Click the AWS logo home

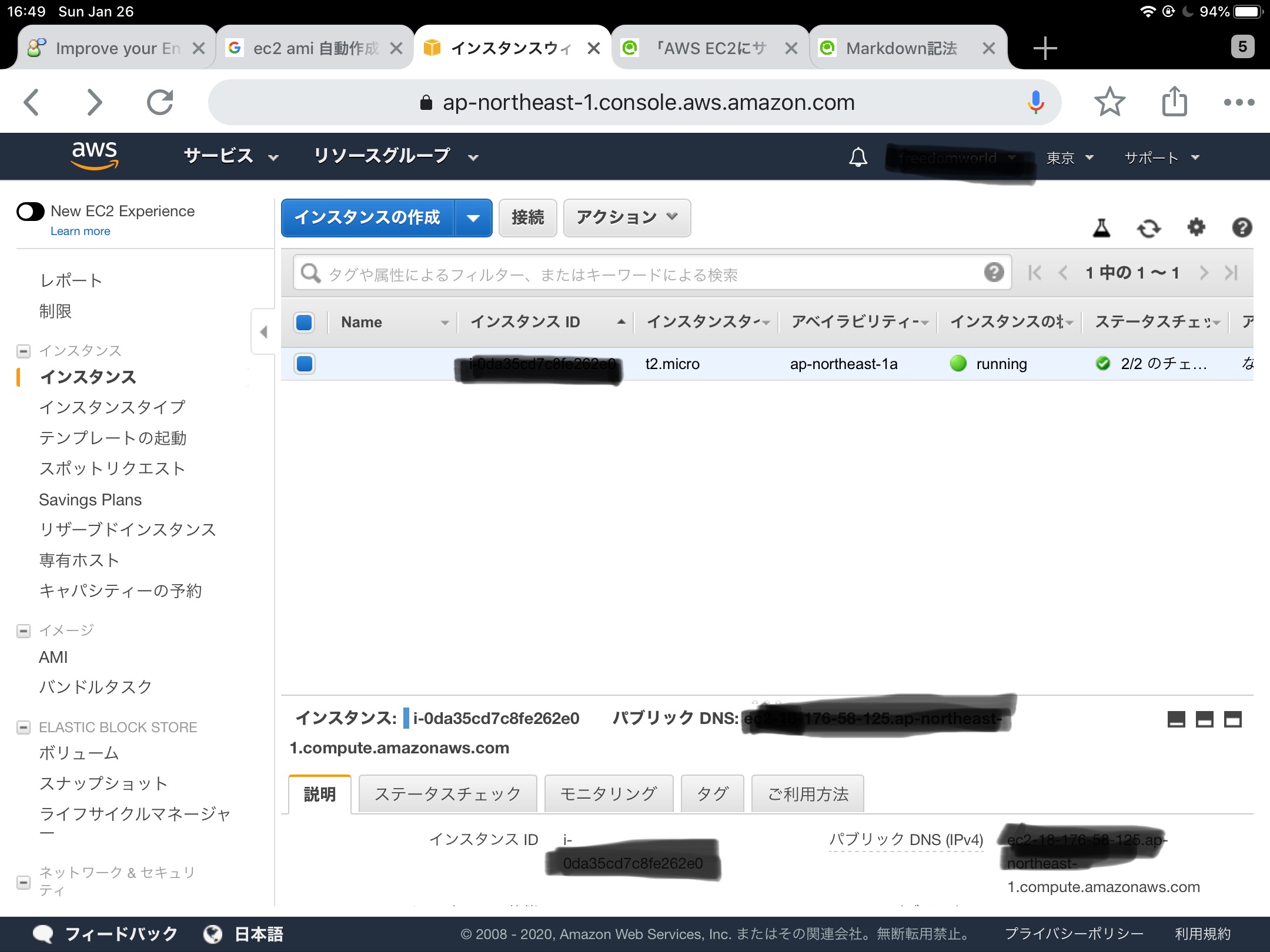pyautogui.click(x=94, y=155)
